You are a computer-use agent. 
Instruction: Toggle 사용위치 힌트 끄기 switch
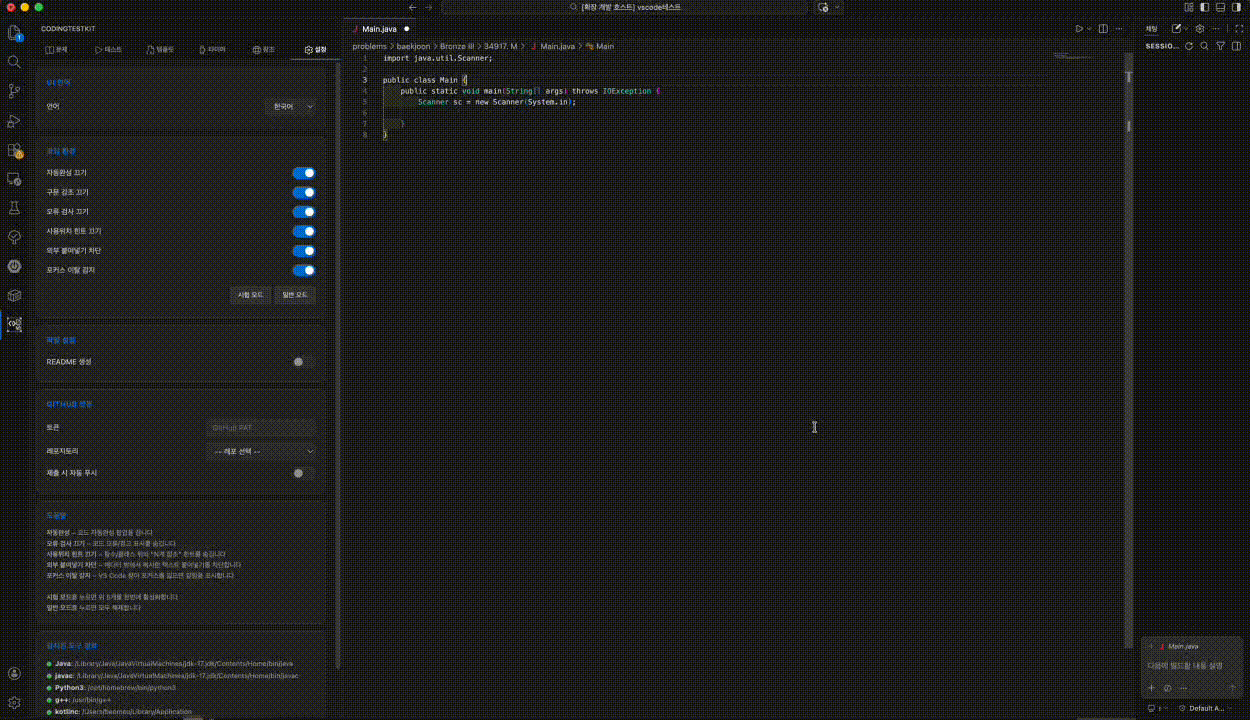click(x=304, y=231)
